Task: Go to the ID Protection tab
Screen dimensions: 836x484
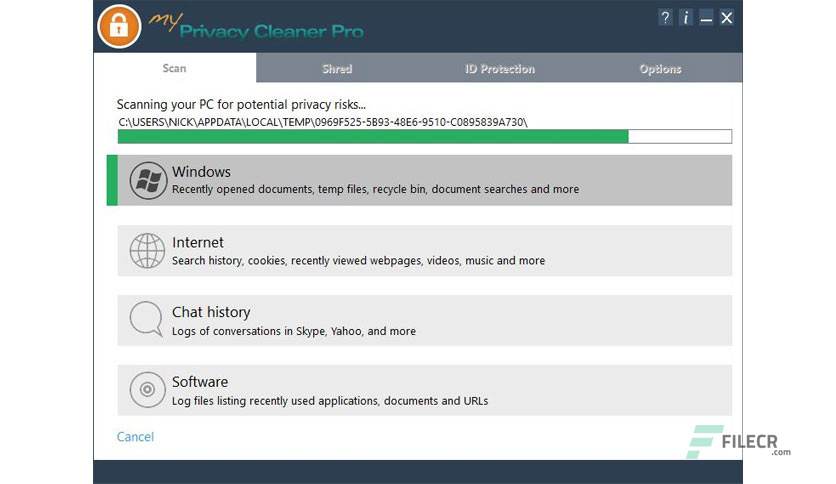Action: pos(500,69)
